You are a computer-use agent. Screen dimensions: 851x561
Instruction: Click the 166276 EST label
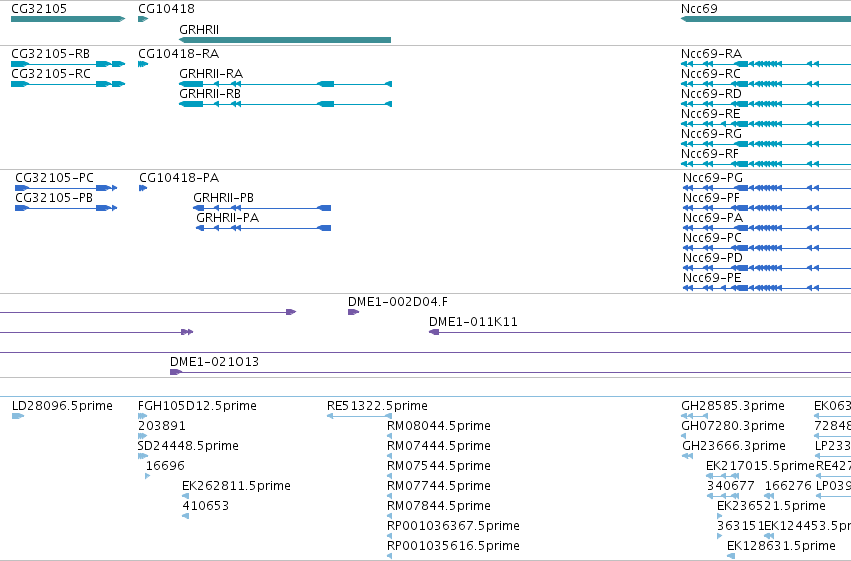click(x=788, y=487)
